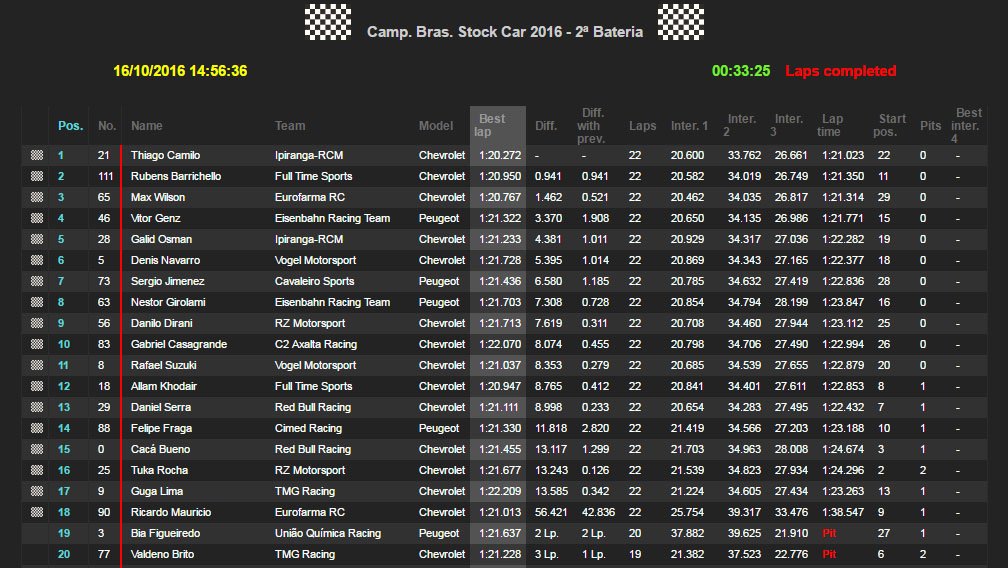Image resolution: width=1008 pixels, height=568 pixels.
Task: Click the Inter. 1 column header
Action: (x=689, y=126)
